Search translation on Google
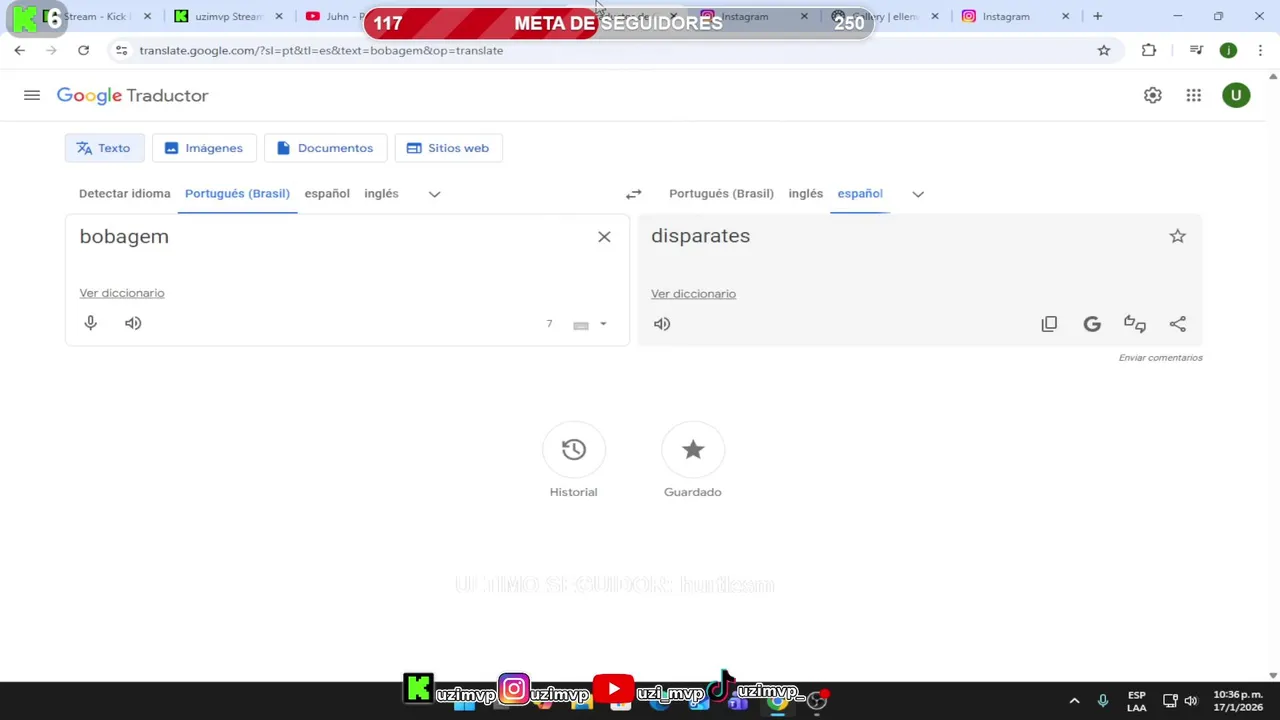 click(1092, 324)
